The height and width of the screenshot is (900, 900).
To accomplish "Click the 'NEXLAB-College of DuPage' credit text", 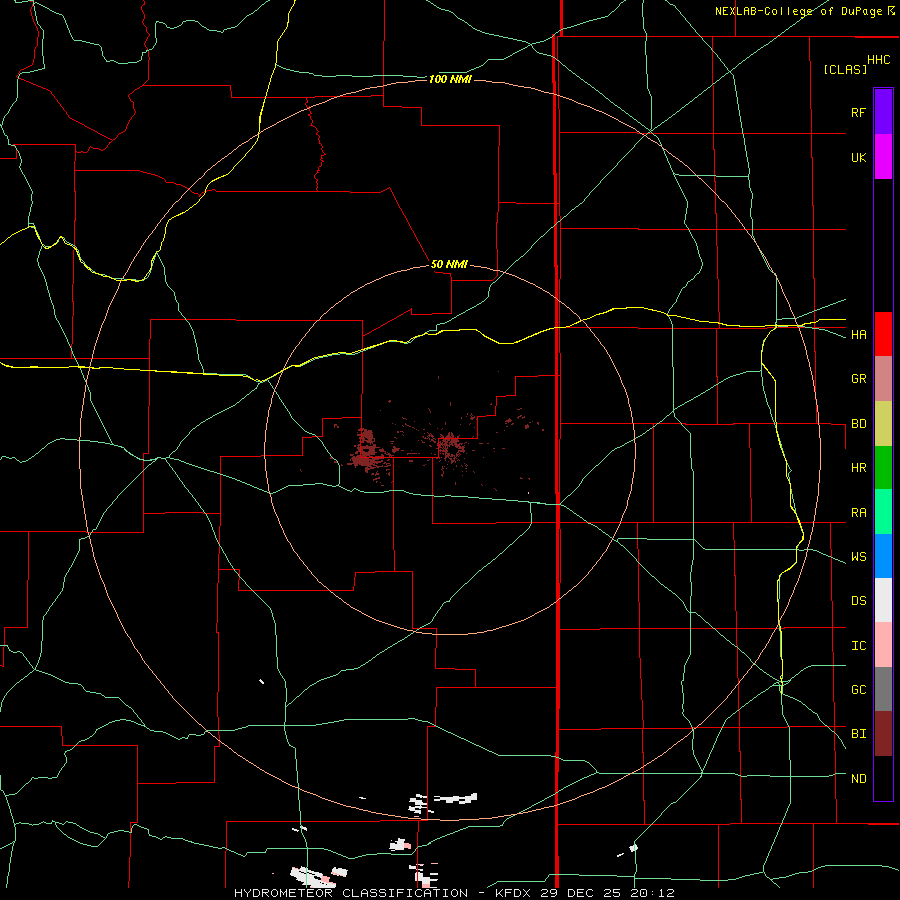I will coord(798,11).
